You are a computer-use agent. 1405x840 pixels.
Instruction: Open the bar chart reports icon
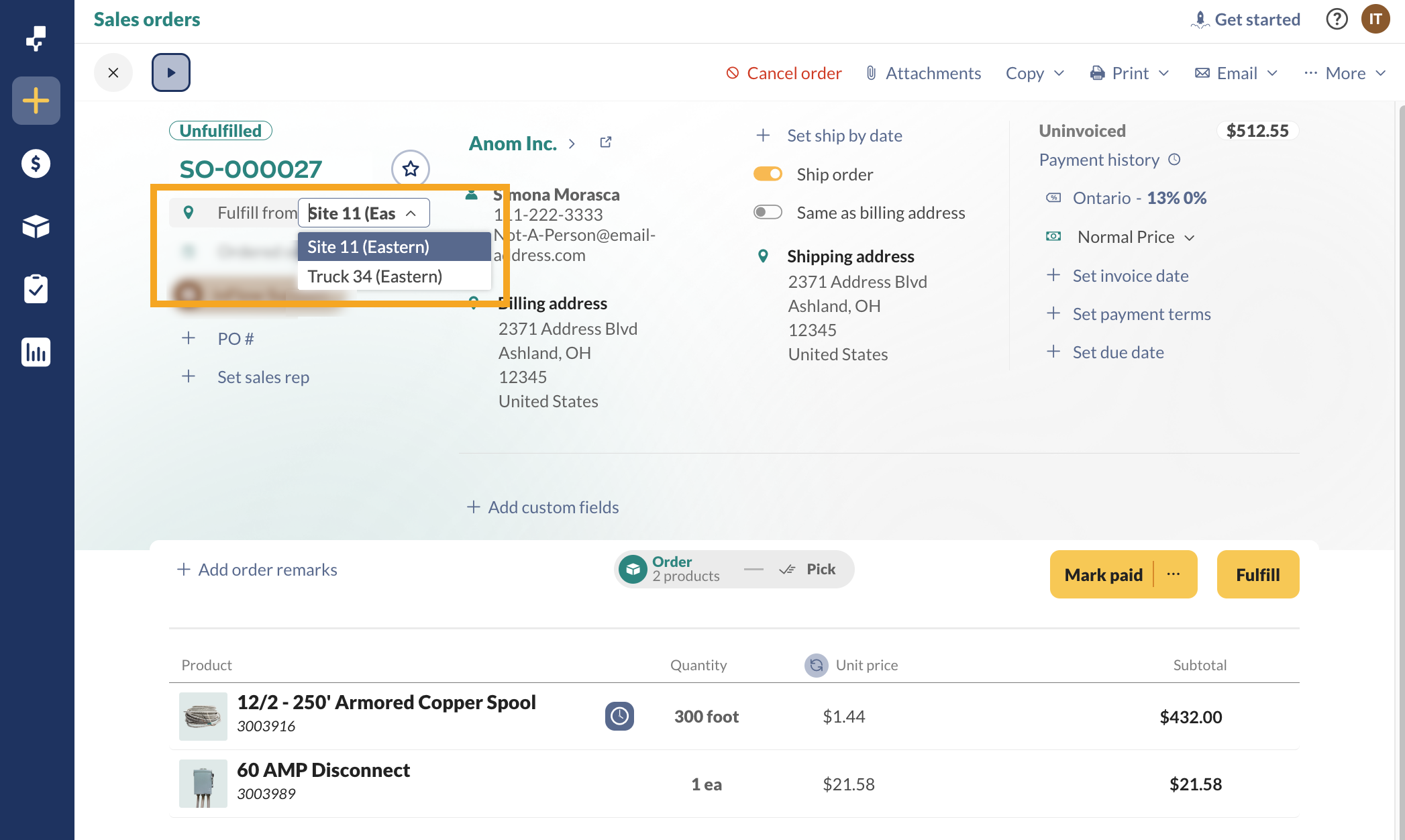pyautogui.click(x=36, y=352)
